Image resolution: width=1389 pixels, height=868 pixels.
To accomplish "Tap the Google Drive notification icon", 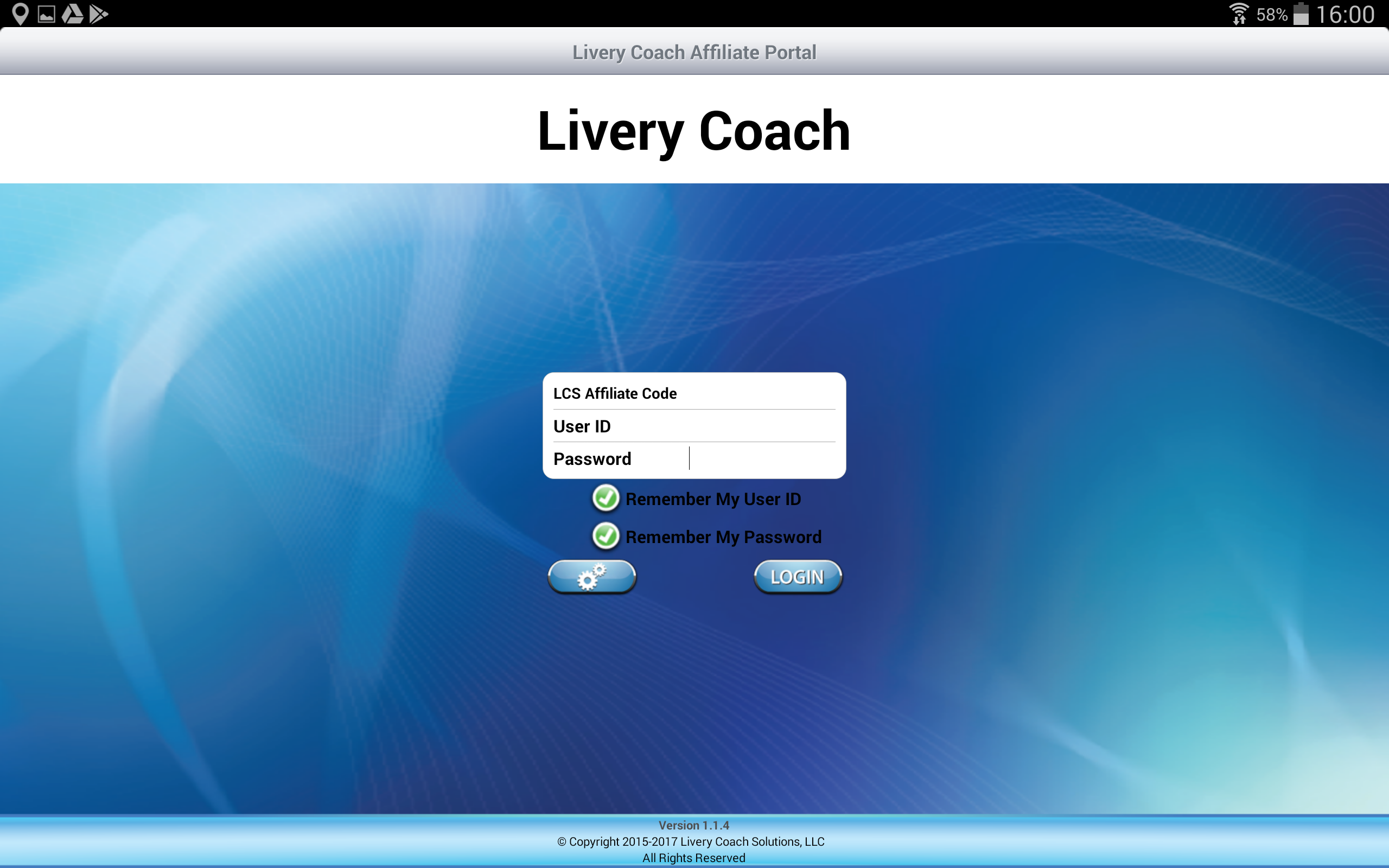I will coord(72,14).
